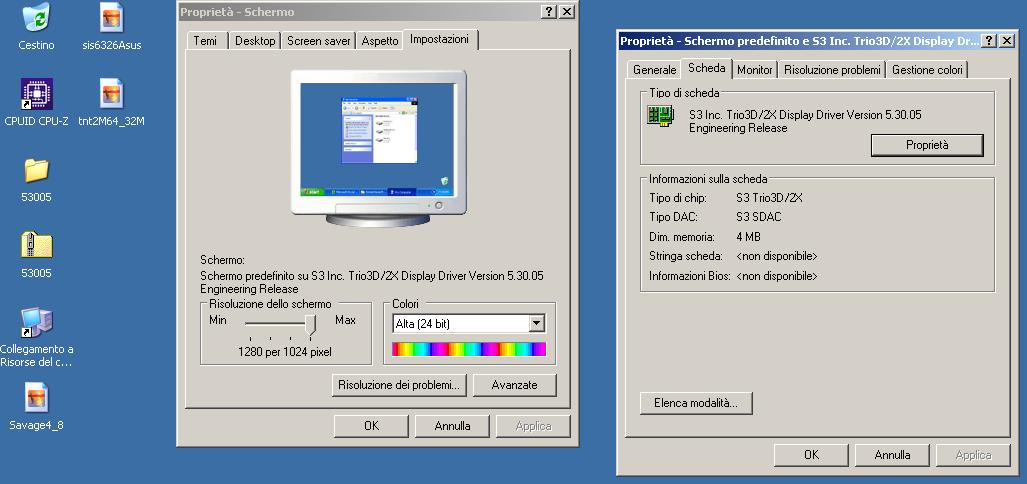Select the Savage4_8 desktop file icon
This screenshot has height=484, width=1027.
36,397
